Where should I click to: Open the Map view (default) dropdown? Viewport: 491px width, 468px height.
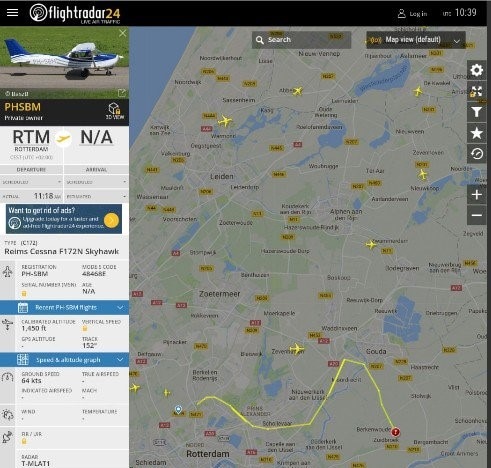(x=416, y=40)
